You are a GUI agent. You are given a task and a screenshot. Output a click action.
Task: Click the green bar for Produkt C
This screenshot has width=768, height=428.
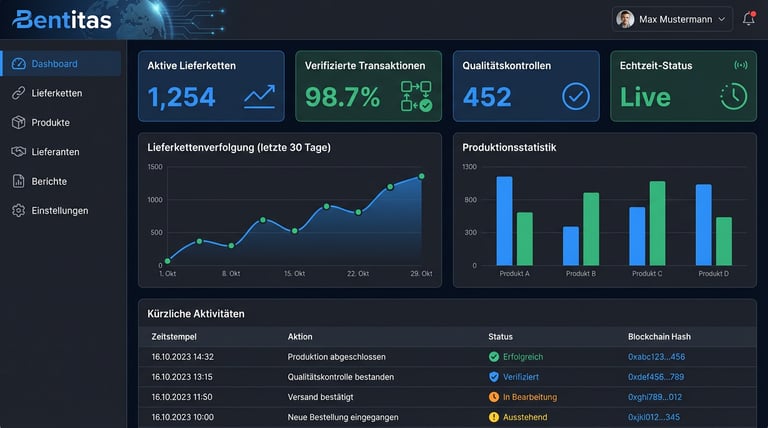pos(657,223)
